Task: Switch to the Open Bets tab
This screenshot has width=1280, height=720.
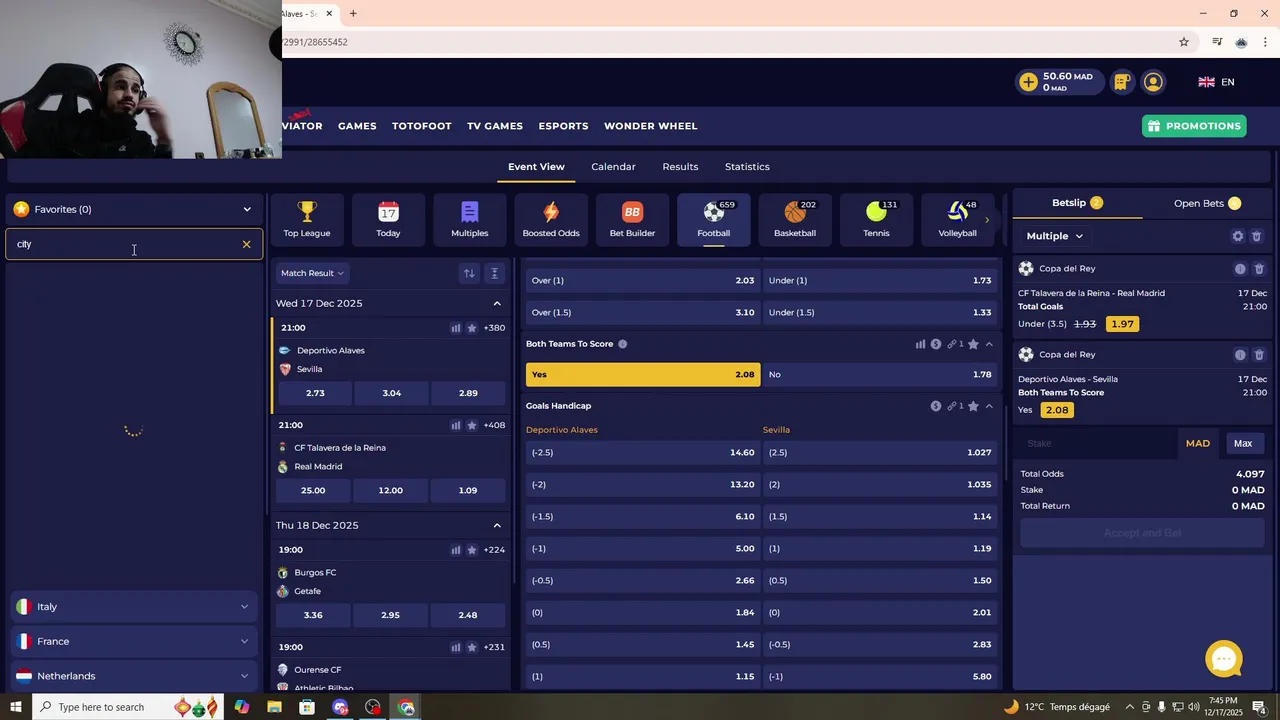Action: click(x=1207, y=203)
